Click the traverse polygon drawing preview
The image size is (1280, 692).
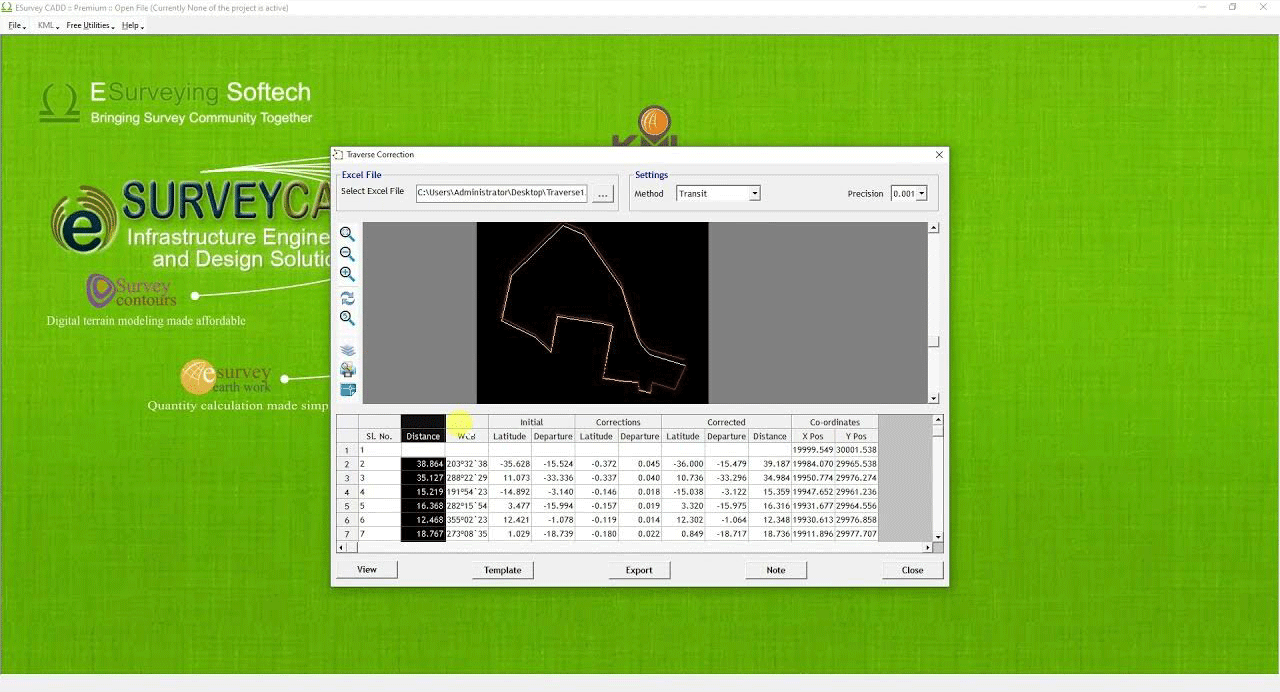click(x=592, y=313)
